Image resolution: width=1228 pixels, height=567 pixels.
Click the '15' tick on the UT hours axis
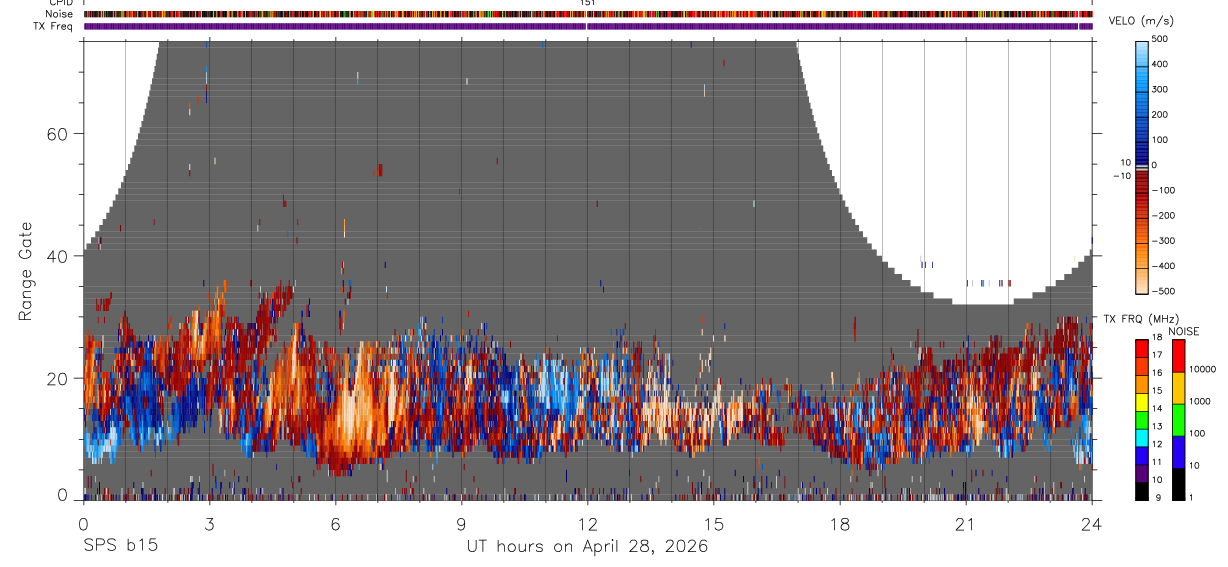pos(714,524)
